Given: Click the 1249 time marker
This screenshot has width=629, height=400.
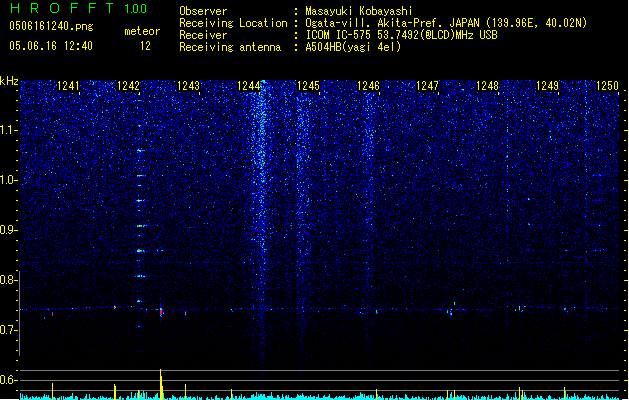Looking at the screenshot, I should pos(548,86).
